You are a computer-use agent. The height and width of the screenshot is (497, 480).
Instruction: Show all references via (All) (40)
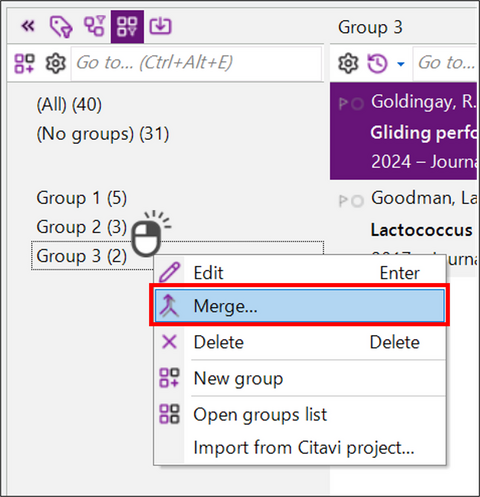(69, 105)
